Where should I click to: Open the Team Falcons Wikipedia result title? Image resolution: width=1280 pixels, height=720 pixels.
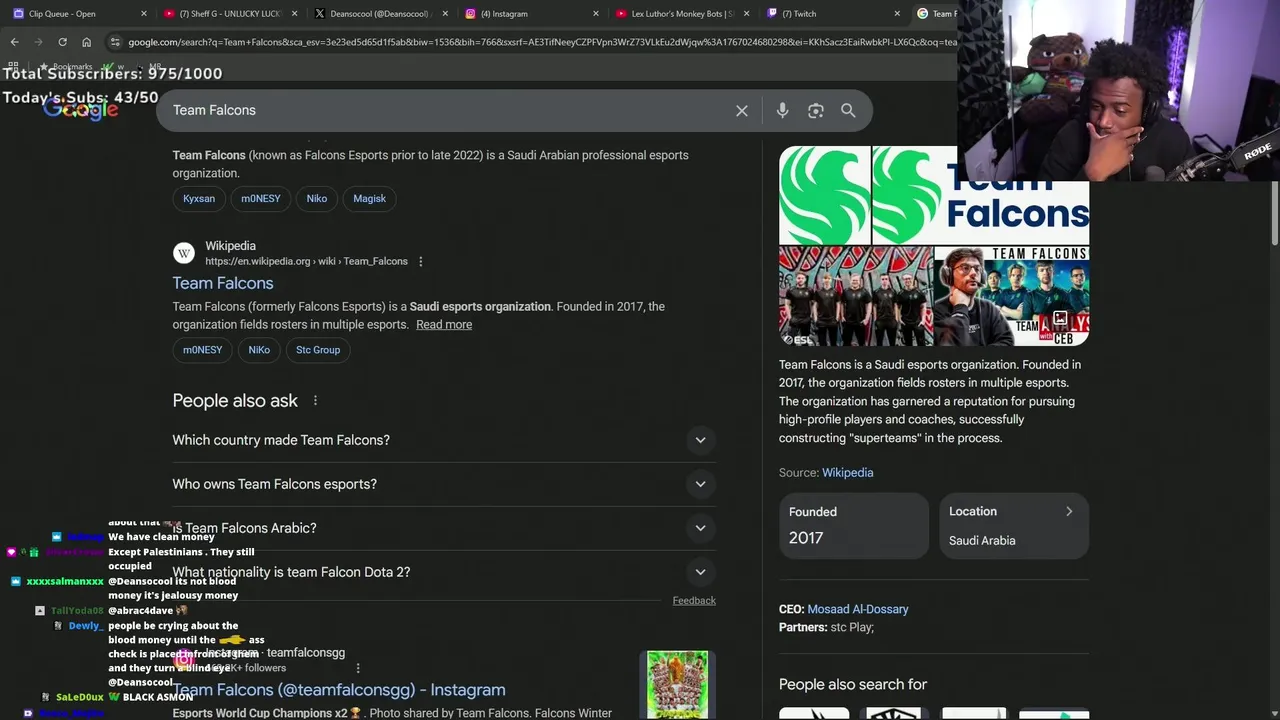[x=223, y=283]
